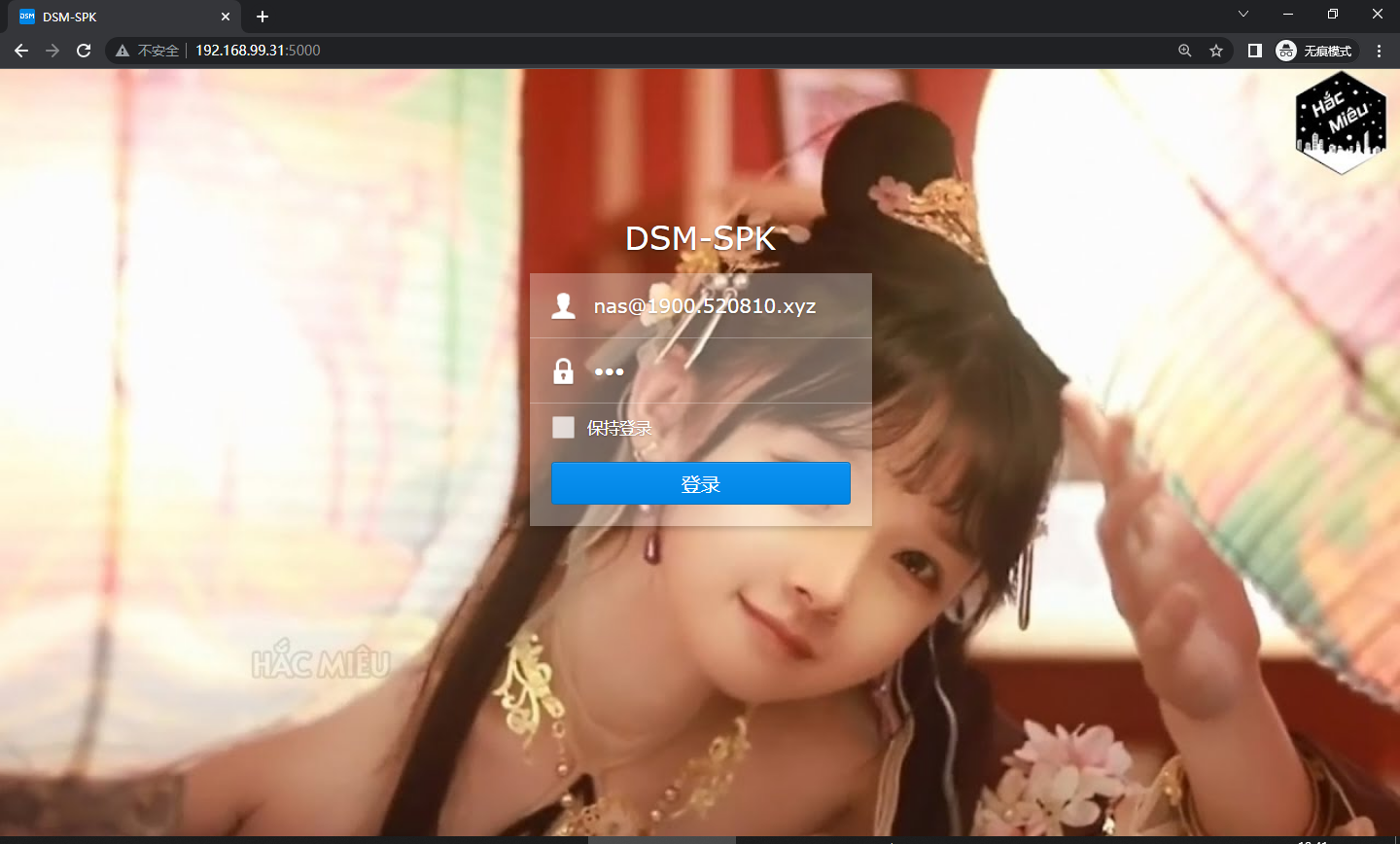Click the user silhouette icon in login form

[563, 306]
